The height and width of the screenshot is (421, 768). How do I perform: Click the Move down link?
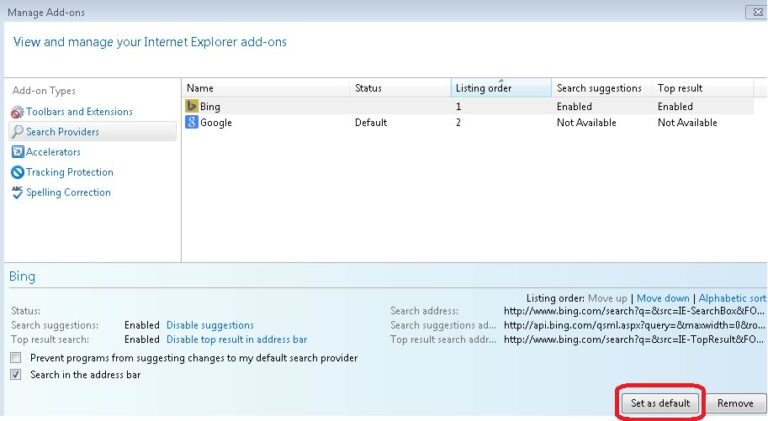[x=663, y=299]
